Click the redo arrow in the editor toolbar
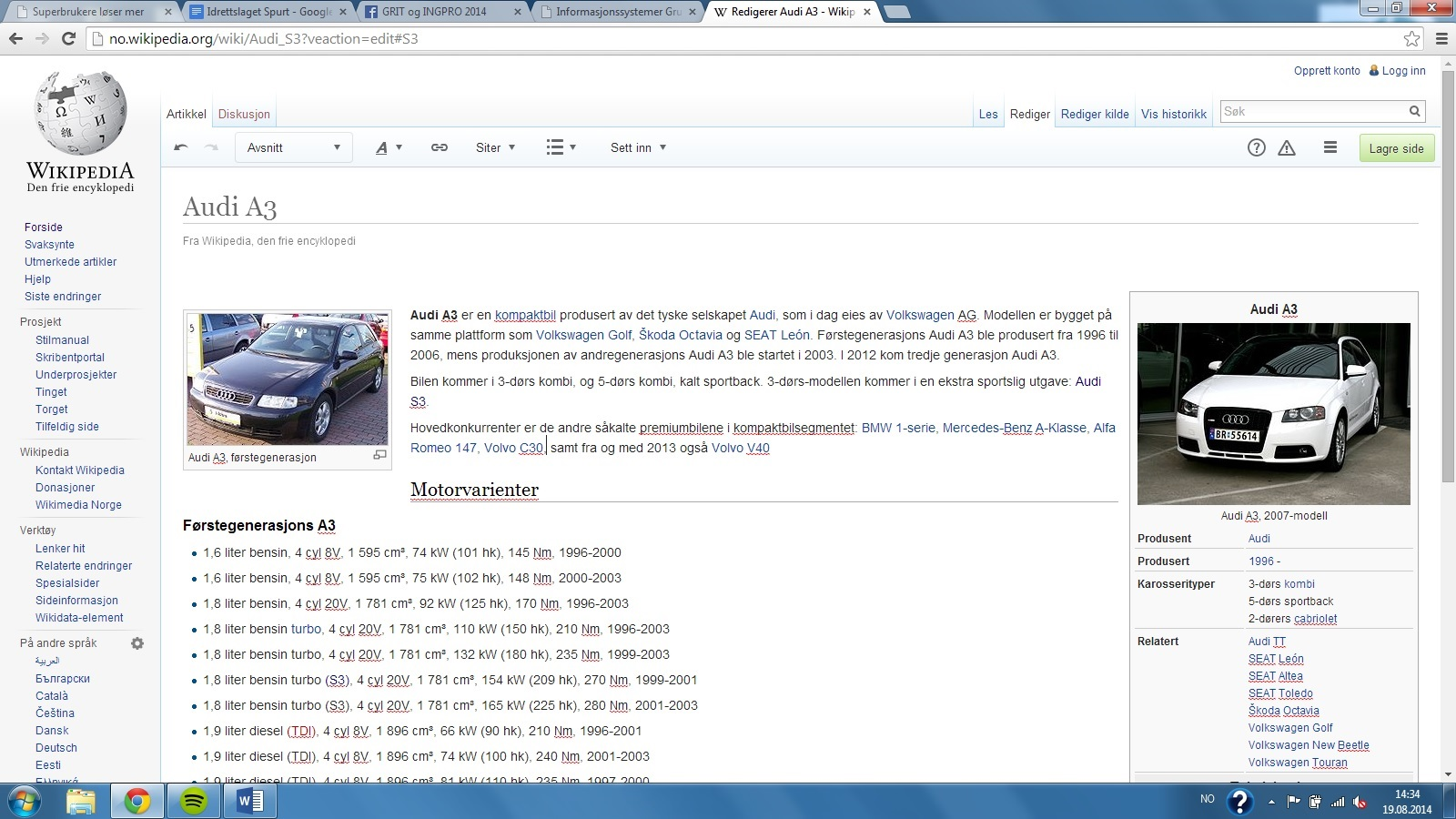Viewport: 1456px width, 819px height. click(211, 147)
